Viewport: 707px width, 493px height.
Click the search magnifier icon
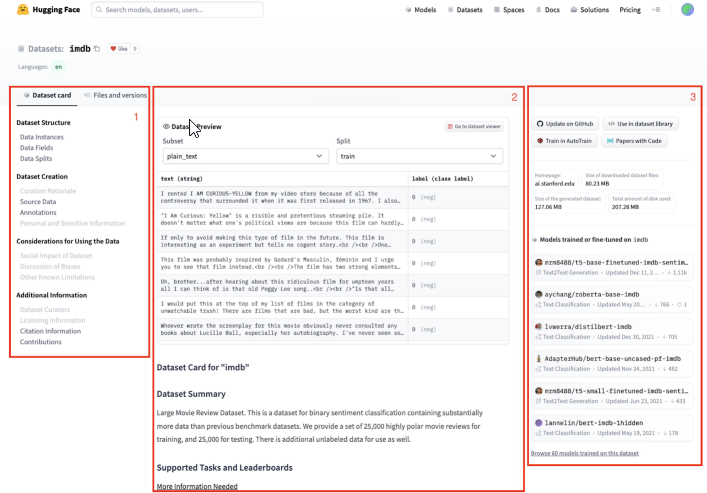pos(99,9)
